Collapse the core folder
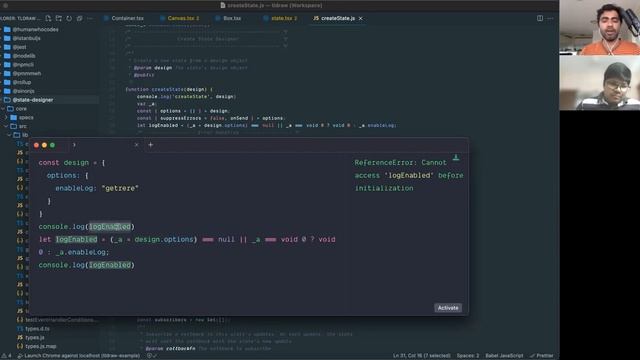Image resolution: width=640 pixels, height=360 pixels. [x=21, y=109]
